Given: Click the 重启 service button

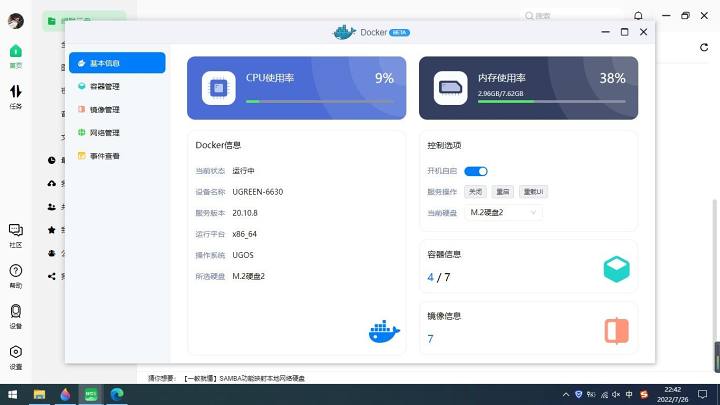Looking at the screenshot, I should click(x=502, y=191).
